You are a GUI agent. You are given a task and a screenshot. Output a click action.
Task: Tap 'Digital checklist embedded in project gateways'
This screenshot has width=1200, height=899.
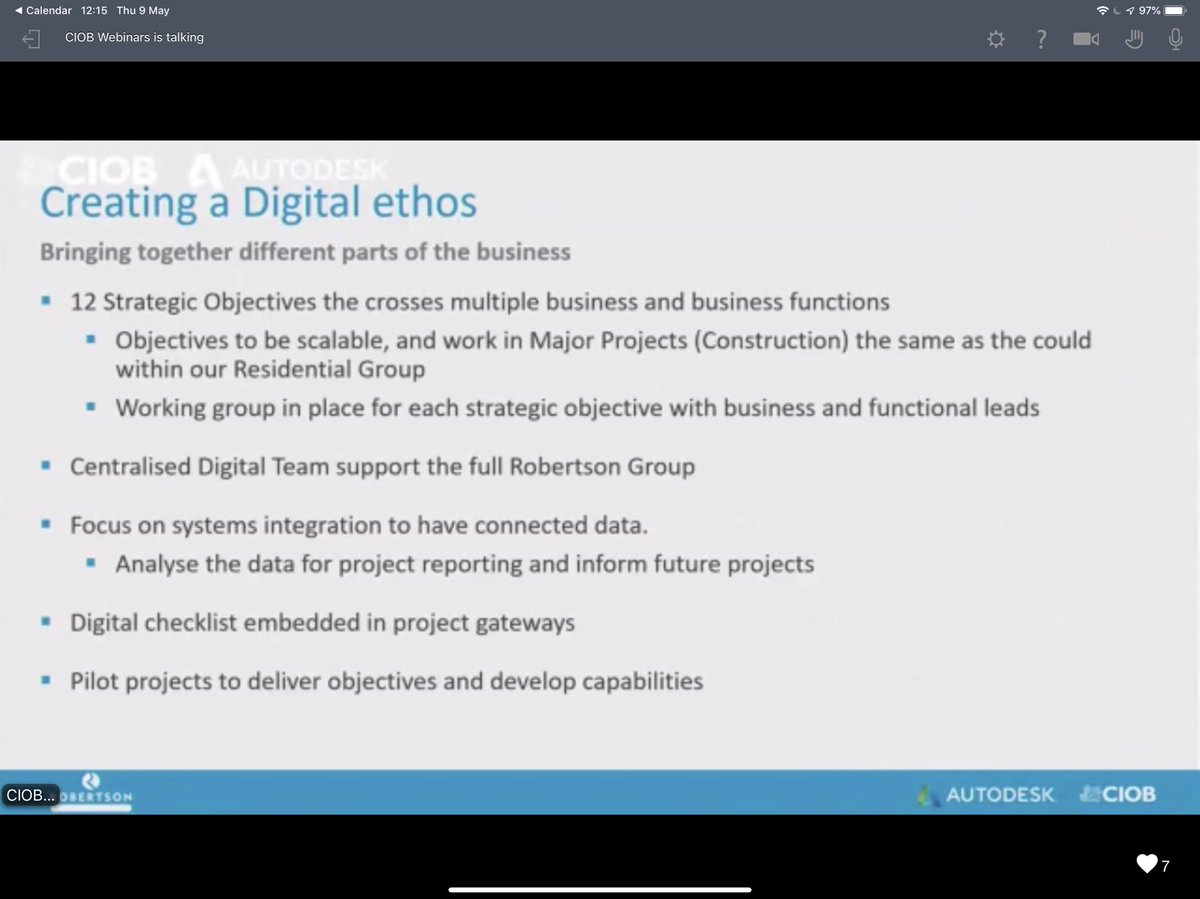pos(322,623)
